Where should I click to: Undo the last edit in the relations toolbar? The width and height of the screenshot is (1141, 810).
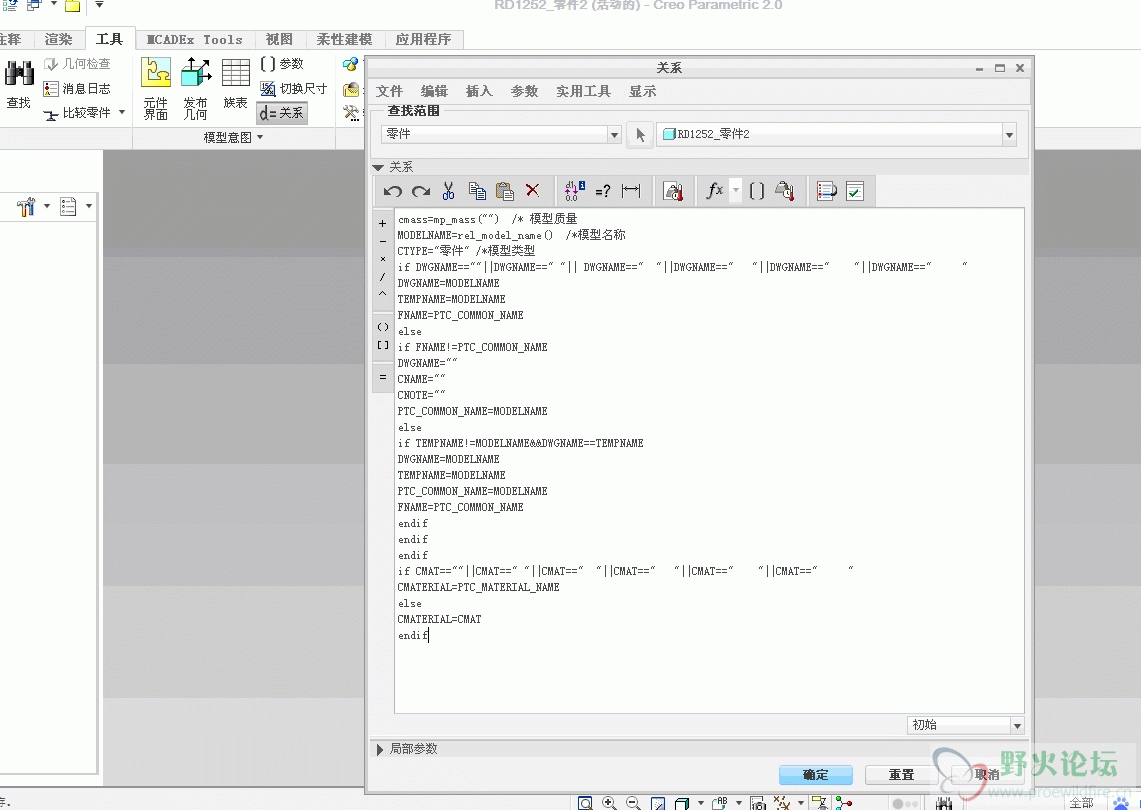pos(392,191)
